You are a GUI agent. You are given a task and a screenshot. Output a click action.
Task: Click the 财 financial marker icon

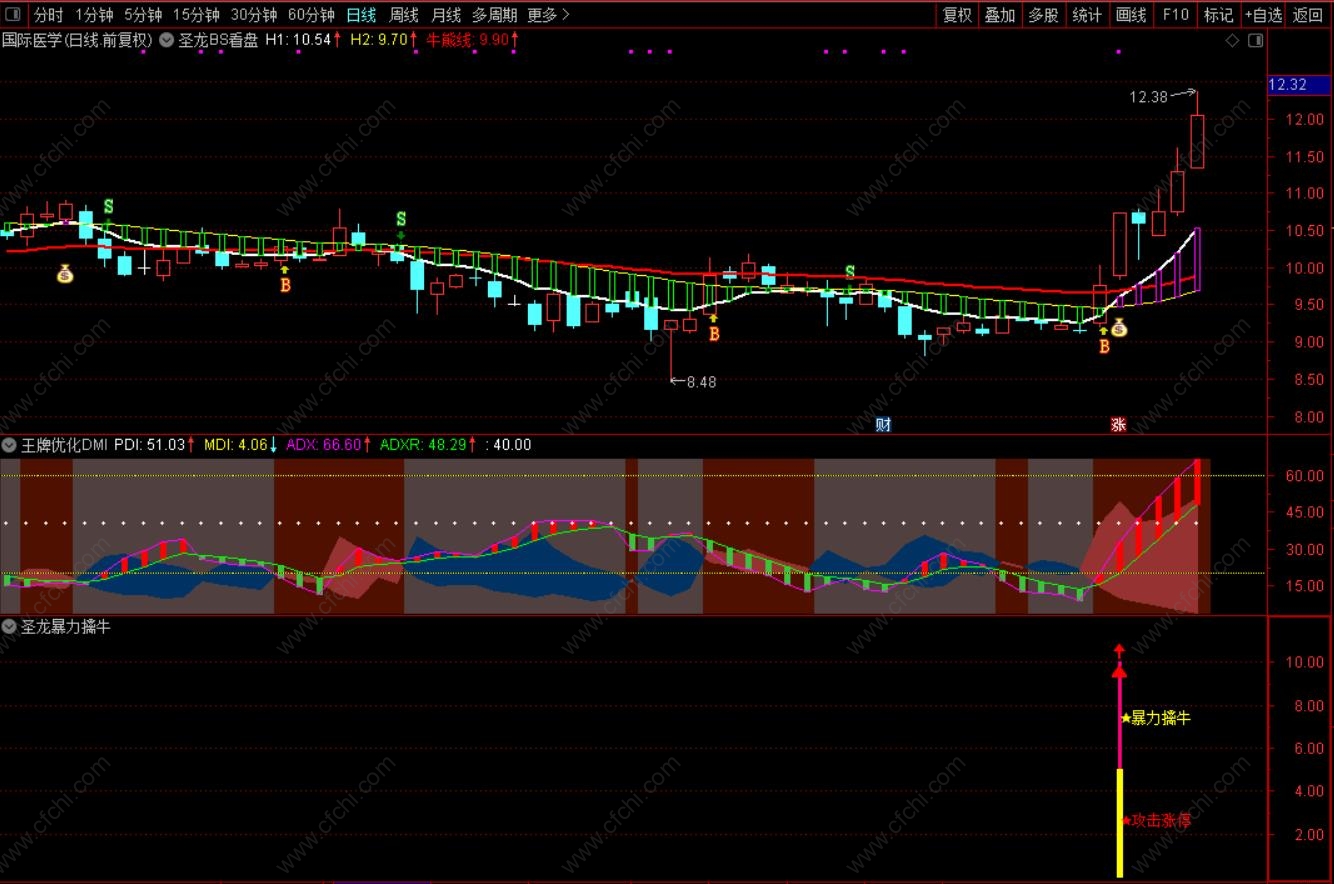click(x=883, y=424)
